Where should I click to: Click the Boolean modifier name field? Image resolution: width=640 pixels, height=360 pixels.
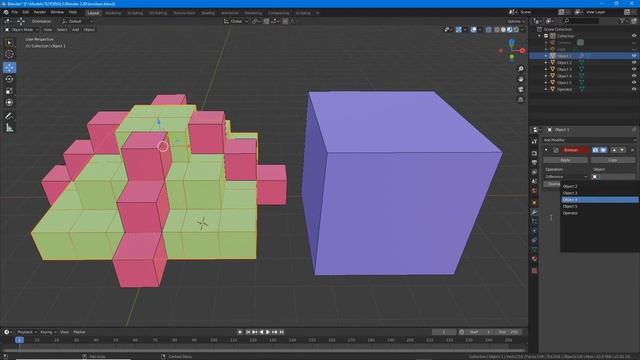point(574,150)
